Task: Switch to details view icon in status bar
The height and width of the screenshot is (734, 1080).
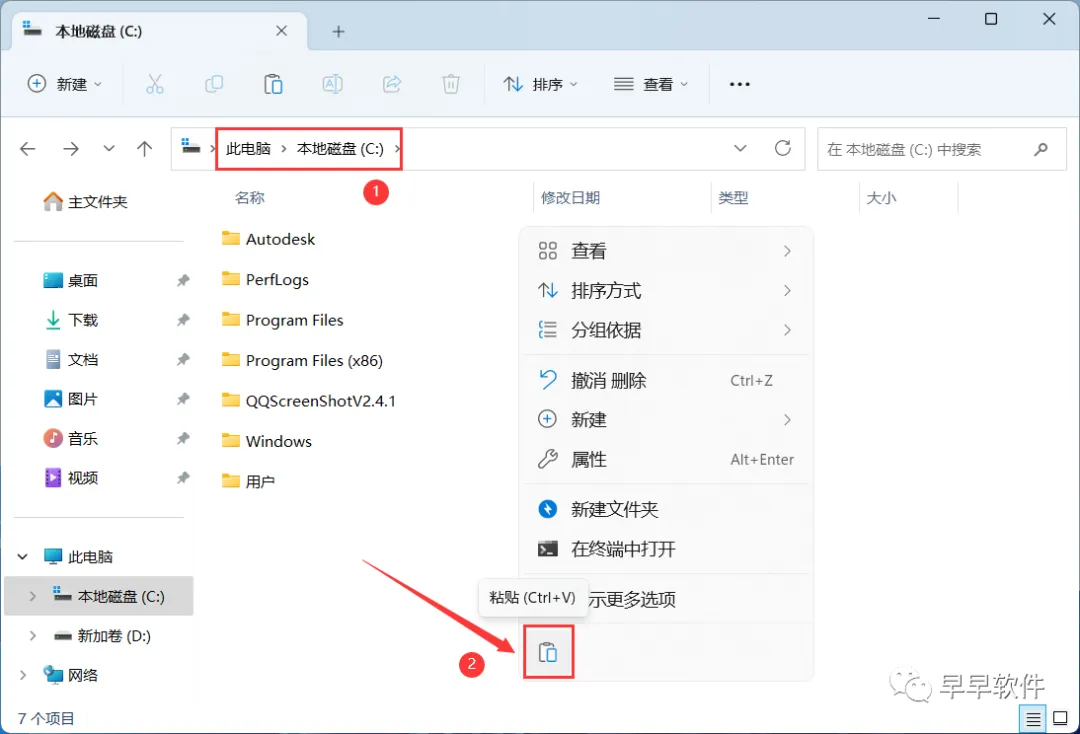Action: tap(1033, 720)
